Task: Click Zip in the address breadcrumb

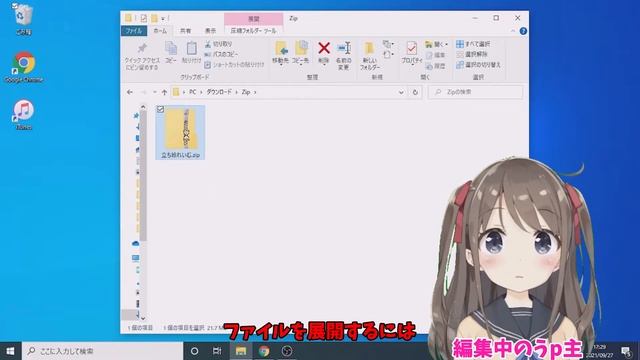Action: [246, 92]
